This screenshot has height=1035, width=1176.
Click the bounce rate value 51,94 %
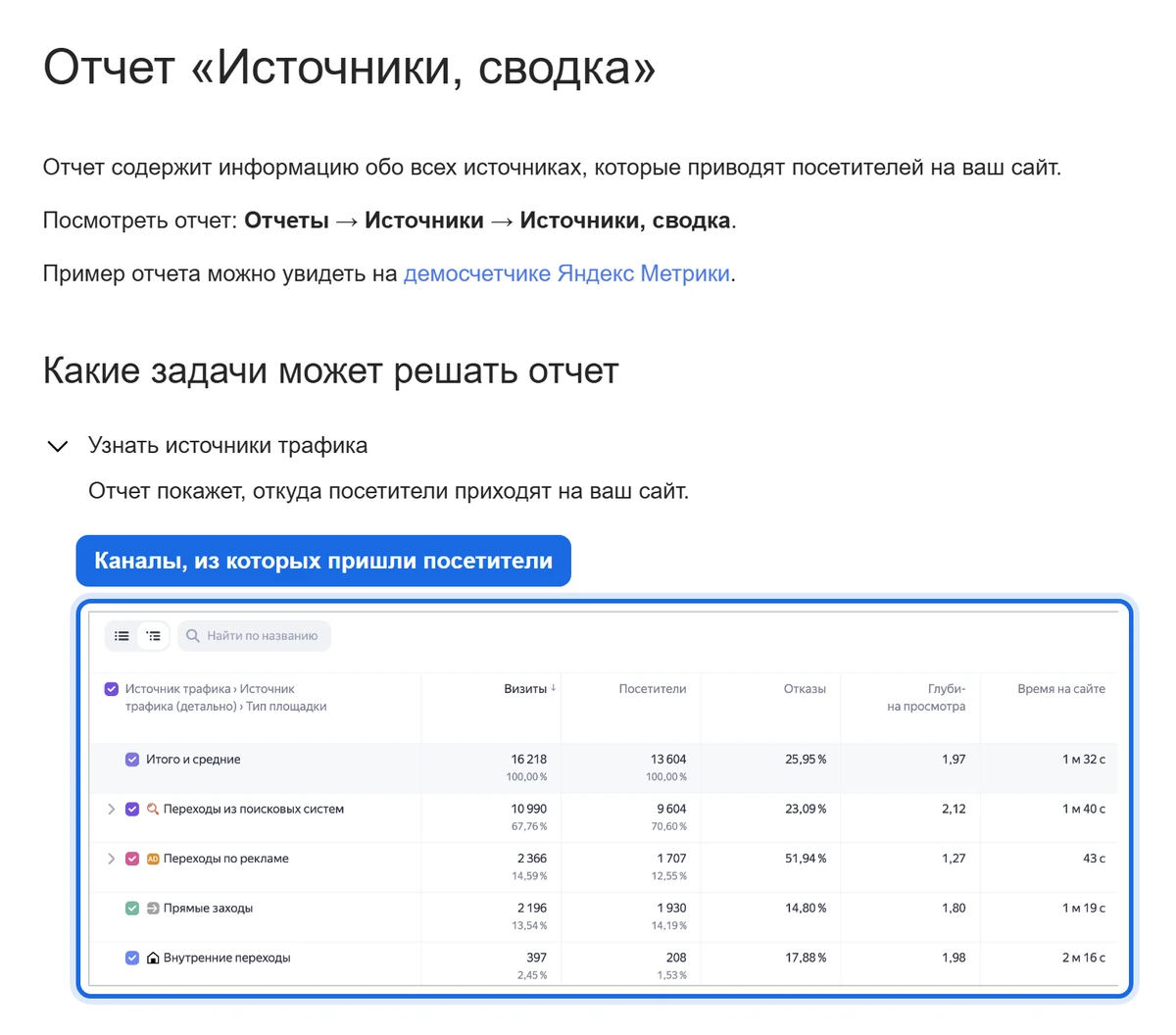point(806,859)
